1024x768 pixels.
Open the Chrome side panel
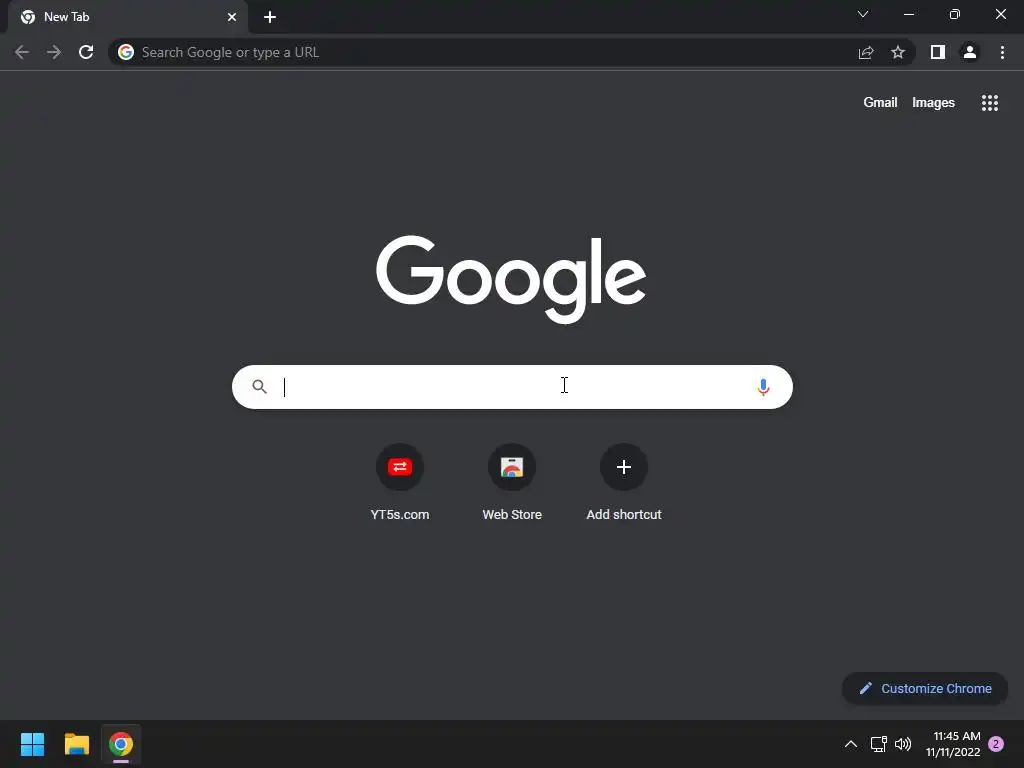tap(938, 52)
